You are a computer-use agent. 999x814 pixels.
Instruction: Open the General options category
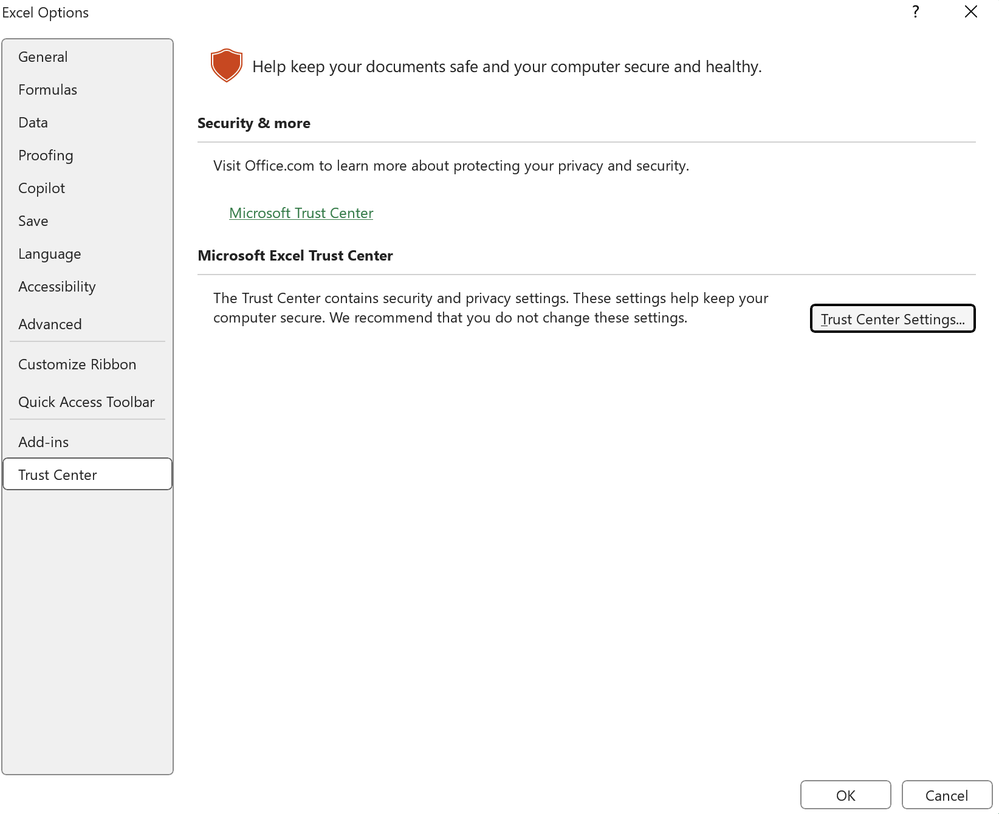[43, 57]
